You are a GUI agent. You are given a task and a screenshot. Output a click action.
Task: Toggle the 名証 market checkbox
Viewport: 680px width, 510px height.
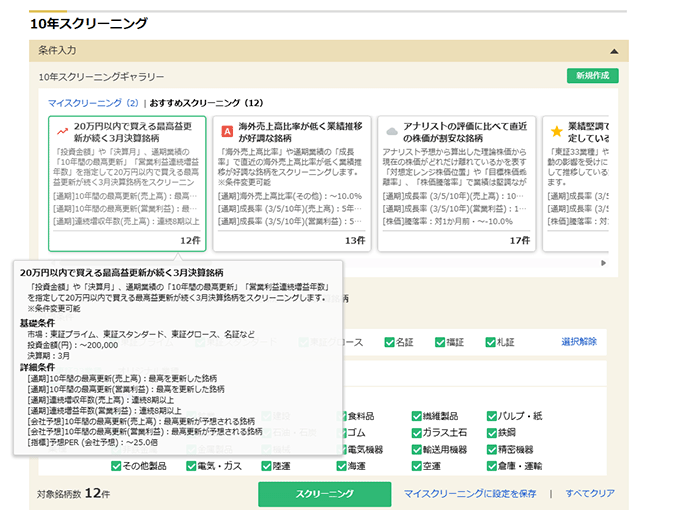(x=389, y=342)
